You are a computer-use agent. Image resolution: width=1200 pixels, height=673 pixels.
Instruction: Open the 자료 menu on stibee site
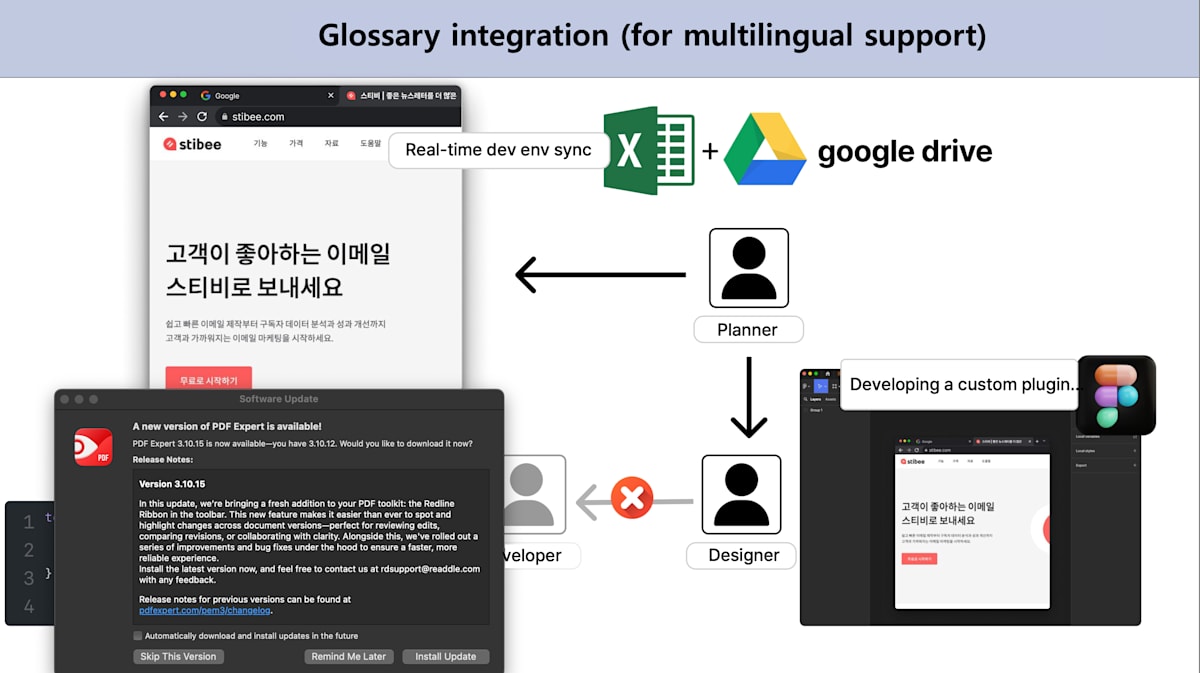[x=331, y=144]
